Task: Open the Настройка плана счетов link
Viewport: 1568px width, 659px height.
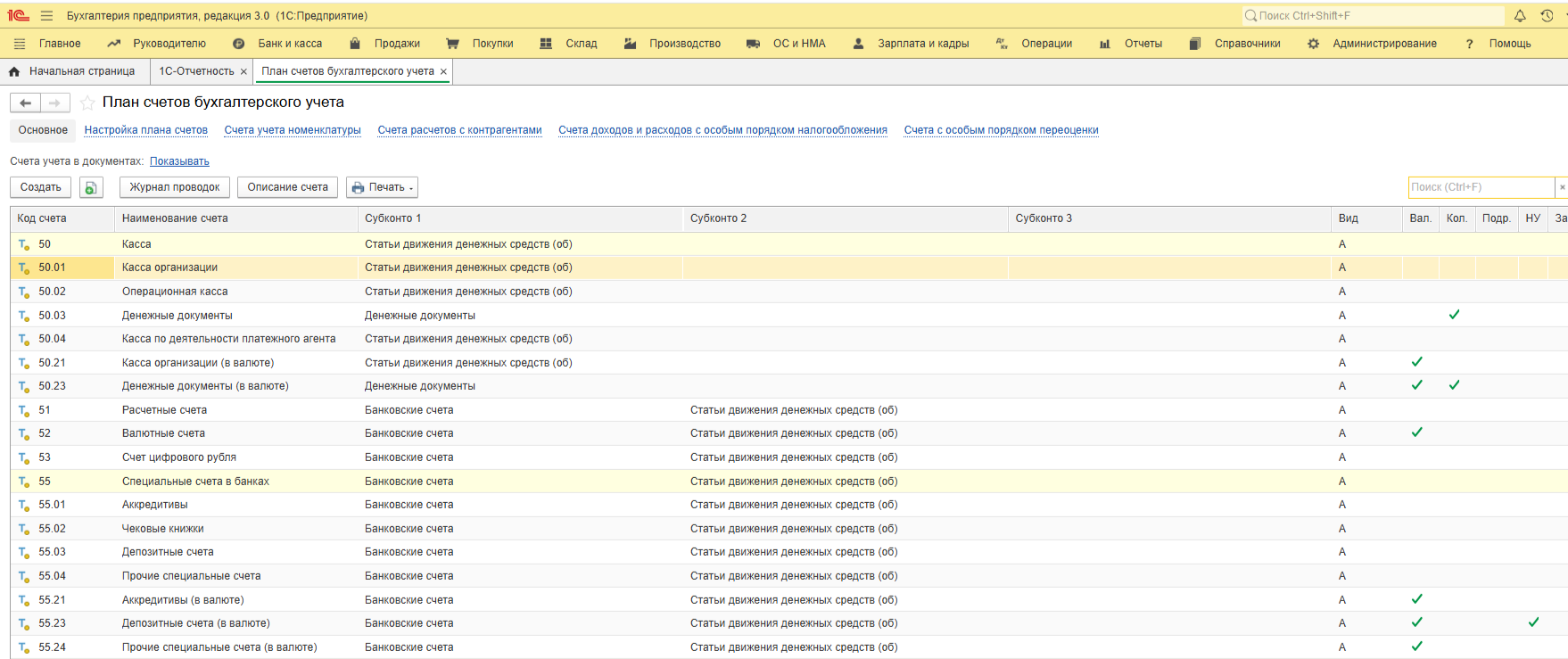Action: tap(146, 130)
